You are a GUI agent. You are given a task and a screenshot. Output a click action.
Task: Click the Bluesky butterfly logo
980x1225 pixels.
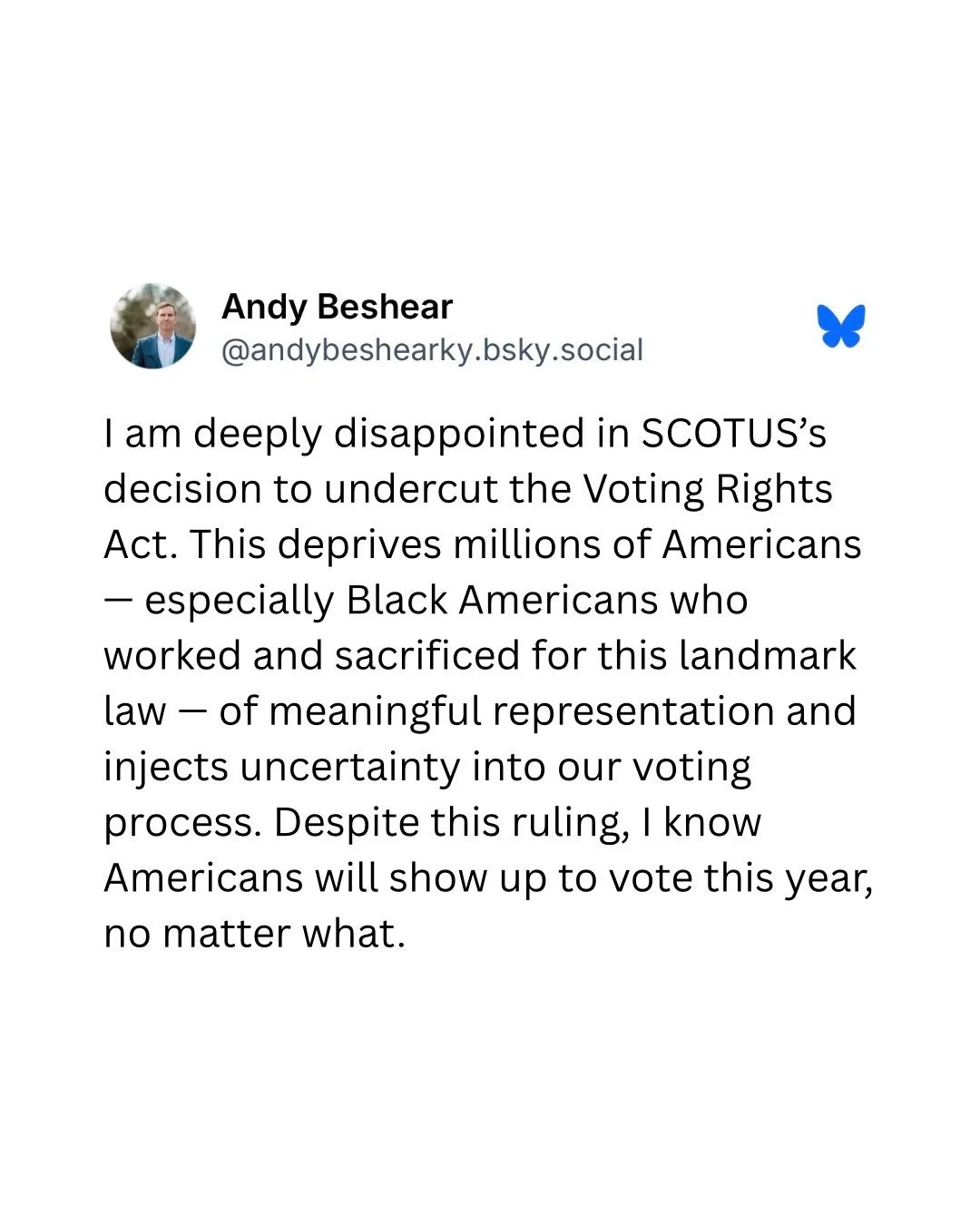click(x=841, y=326)
